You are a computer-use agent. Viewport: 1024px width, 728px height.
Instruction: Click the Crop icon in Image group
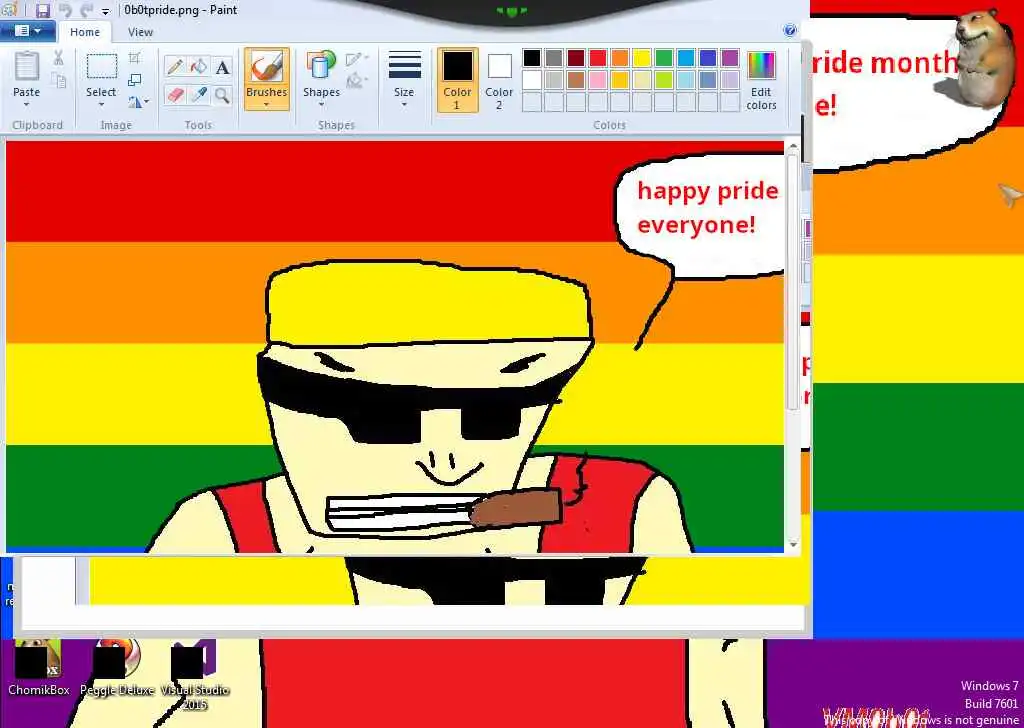[x=135, y=58]
